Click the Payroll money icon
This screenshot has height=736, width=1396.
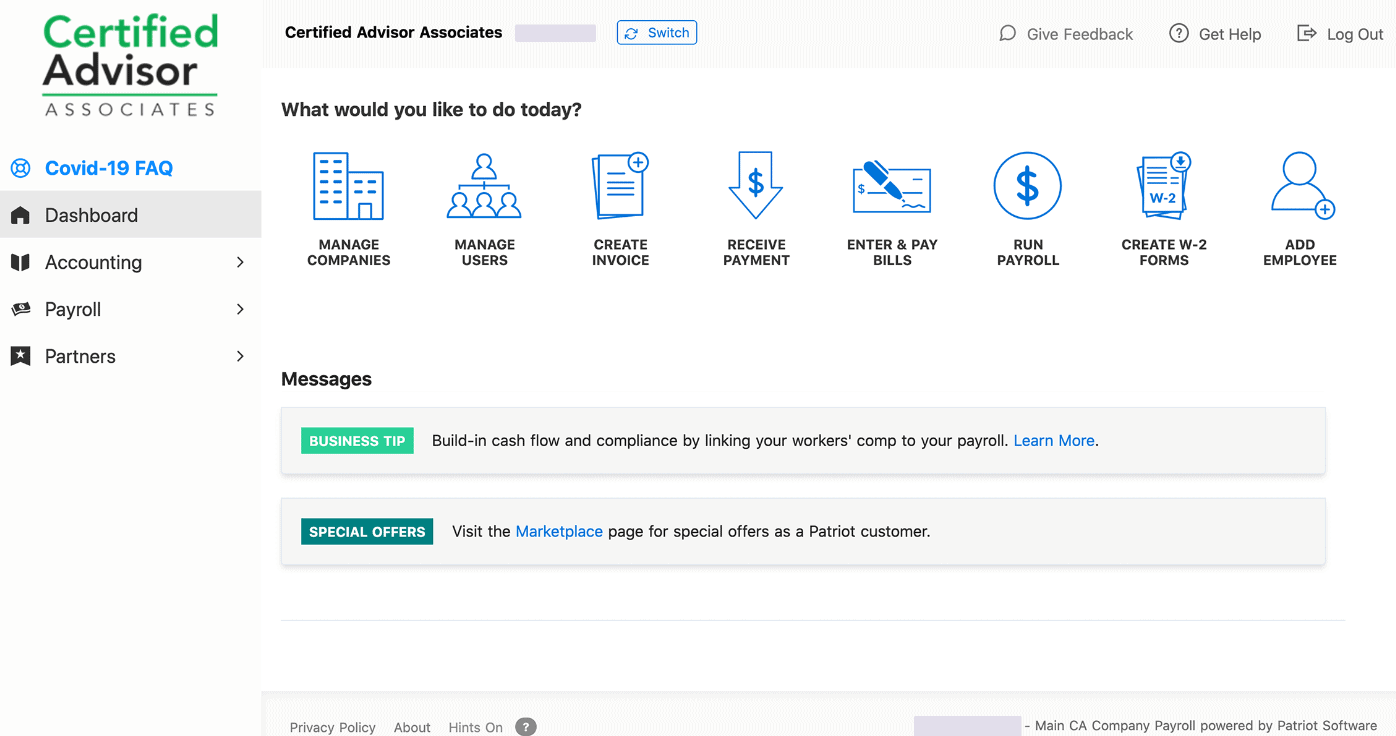click(x=20, y=310)
